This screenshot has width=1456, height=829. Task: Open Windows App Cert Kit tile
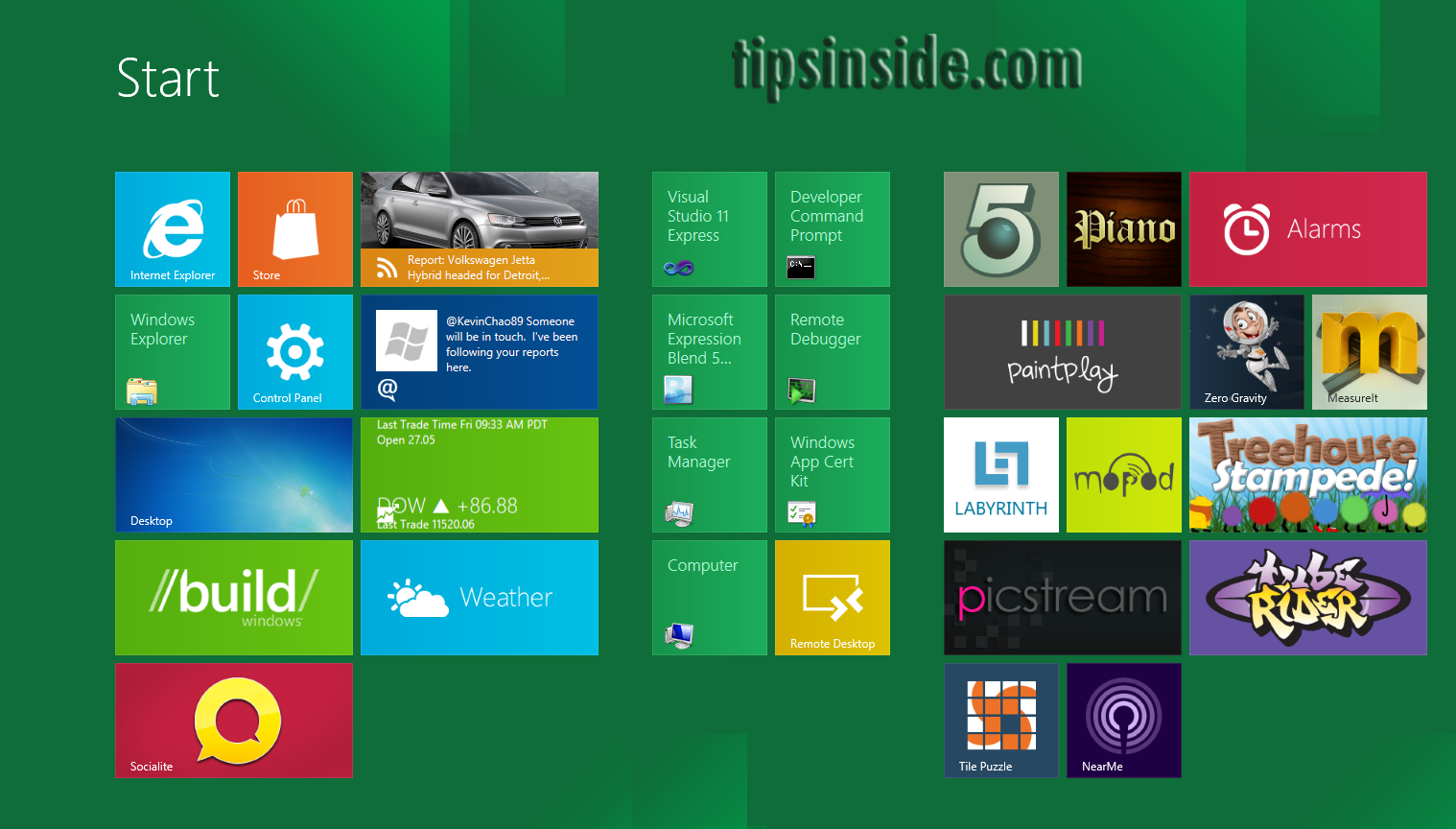(833, 475)
